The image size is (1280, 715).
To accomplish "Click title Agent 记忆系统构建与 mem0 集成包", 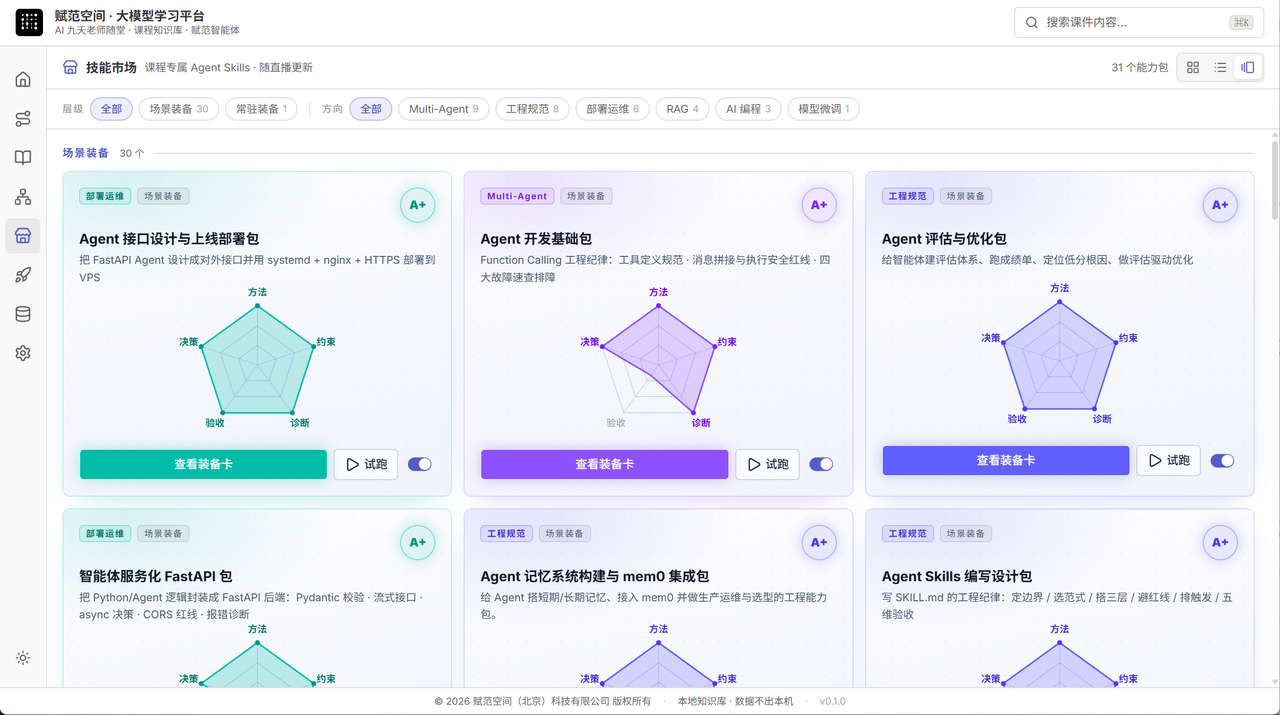I will 595,576.
